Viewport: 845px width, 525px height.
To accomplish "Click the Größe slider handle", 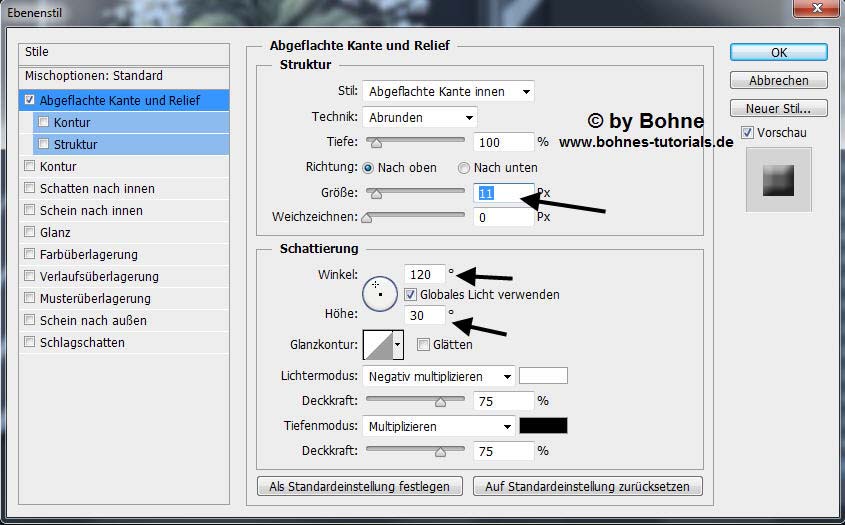I will [376, 194].
